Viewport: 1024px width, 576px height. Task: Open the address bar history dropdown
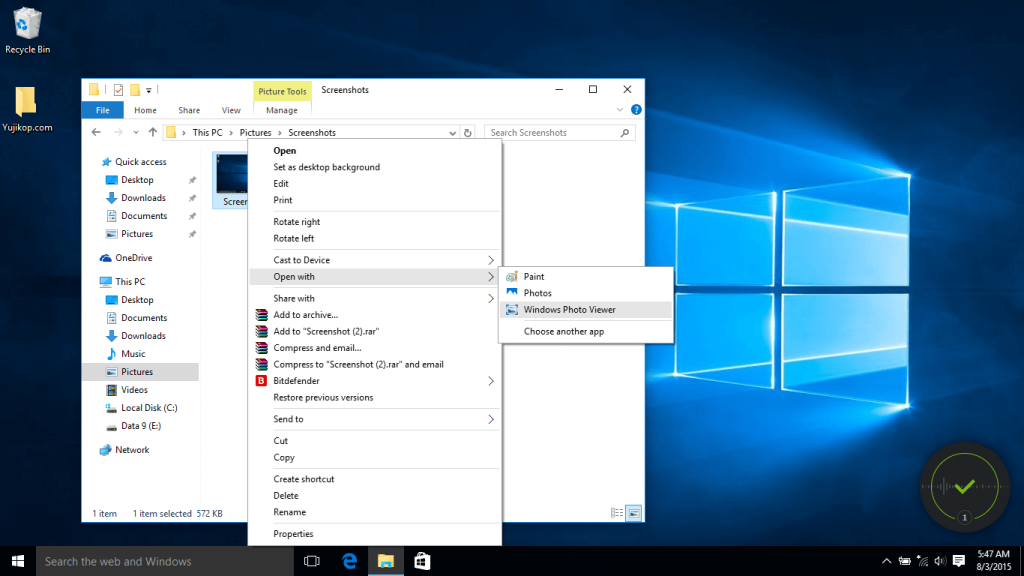click(x=452, y=133)
